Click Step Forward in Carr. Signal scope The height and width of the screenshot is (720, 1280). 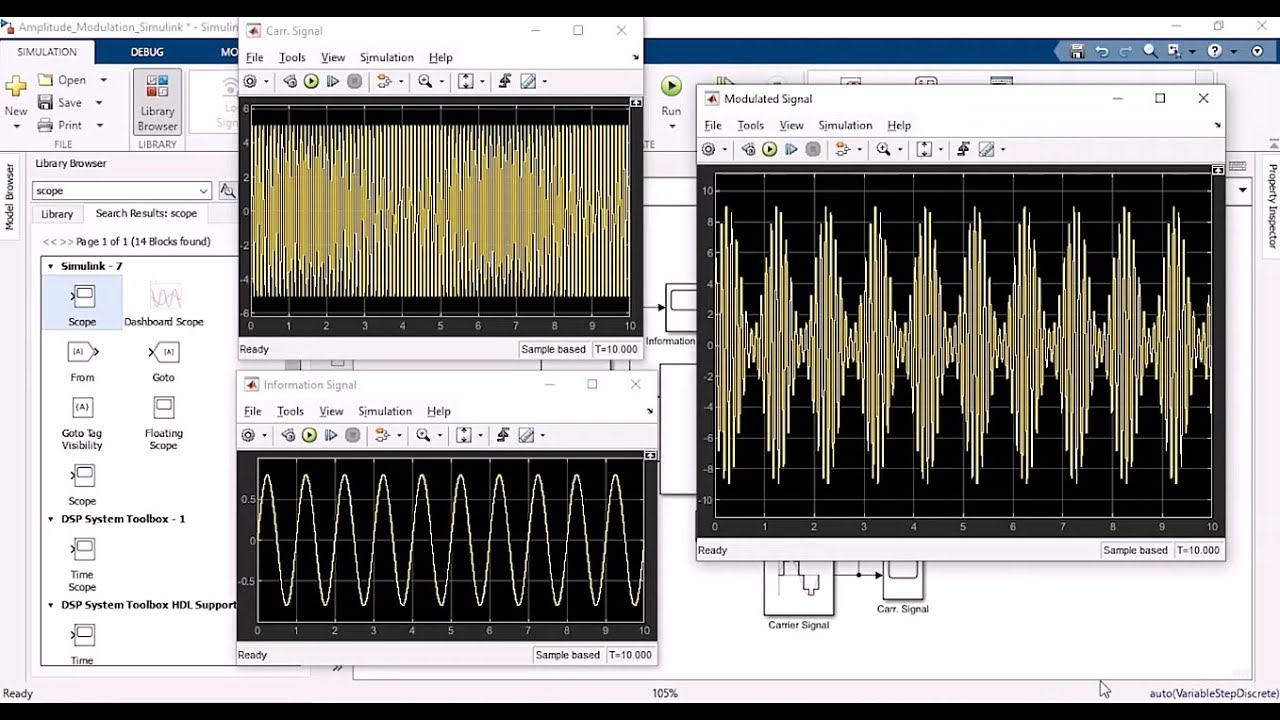333,82
